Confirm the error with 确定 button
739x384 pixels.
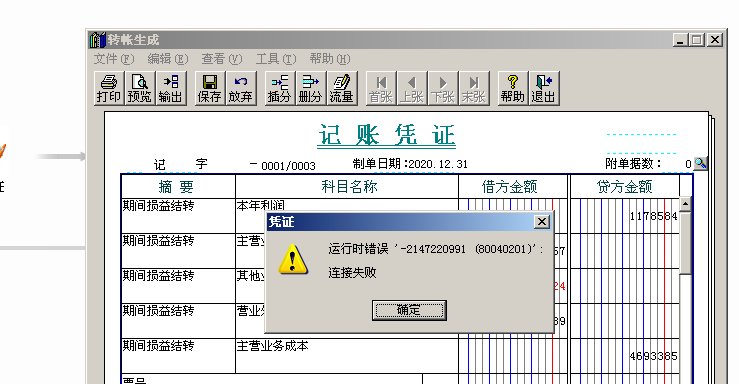[409, 310]
